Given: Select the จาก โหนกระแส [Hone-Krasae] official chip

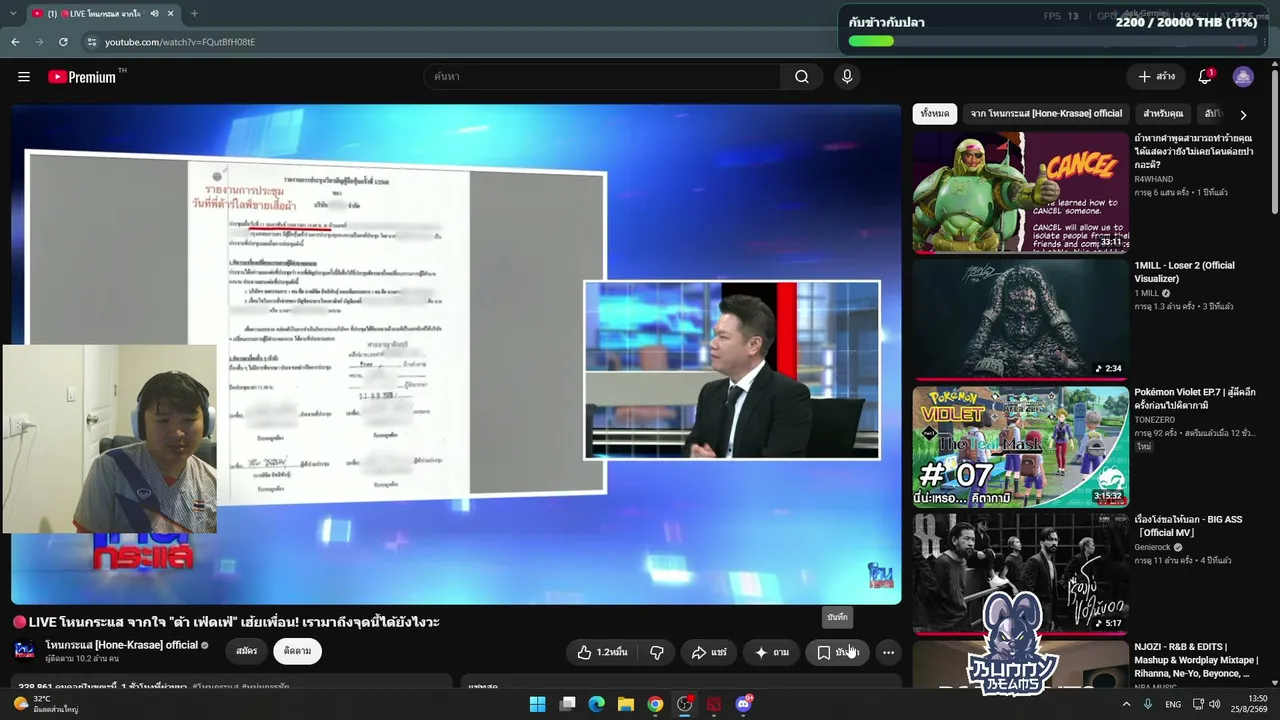Looking at the screenshot, I should [x=1046, y=114].
